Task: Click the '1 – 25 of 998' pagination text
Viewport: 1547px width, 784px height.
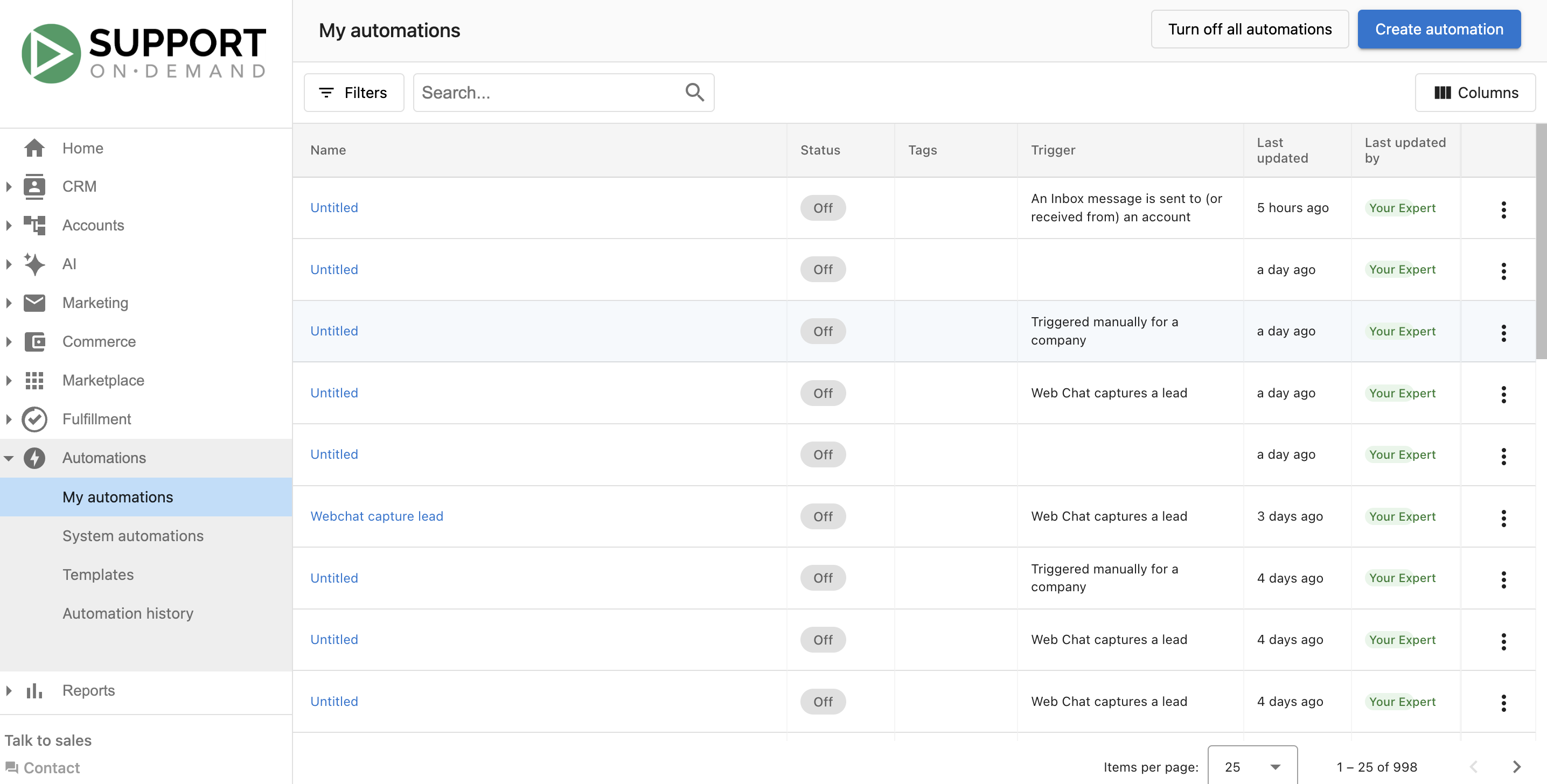Action: pyautogui.click(x=1376, y=767)
